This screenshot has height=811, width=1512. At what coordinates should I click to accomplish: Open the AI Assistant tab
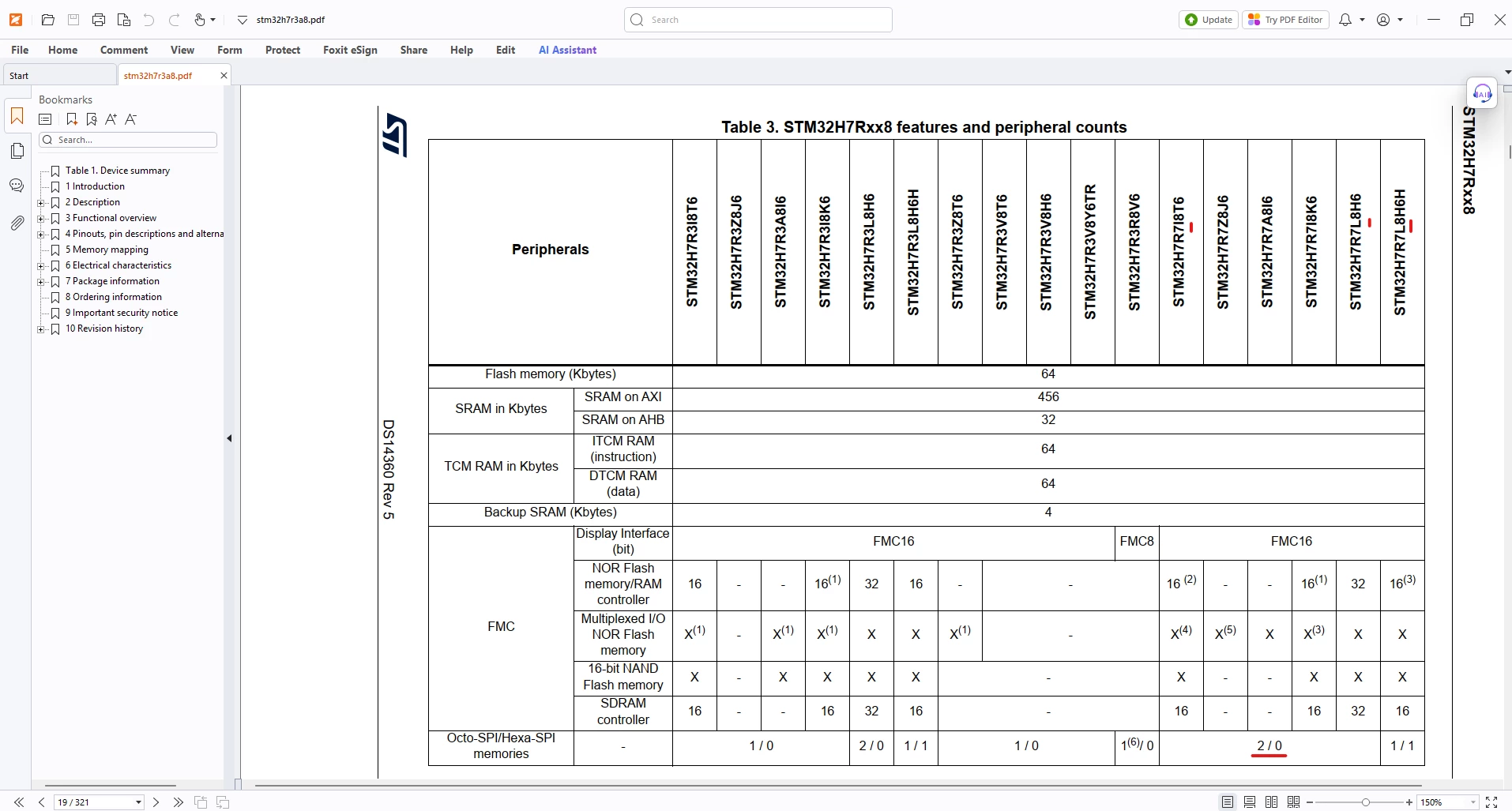pyautogui.click(x=567, y=50)
